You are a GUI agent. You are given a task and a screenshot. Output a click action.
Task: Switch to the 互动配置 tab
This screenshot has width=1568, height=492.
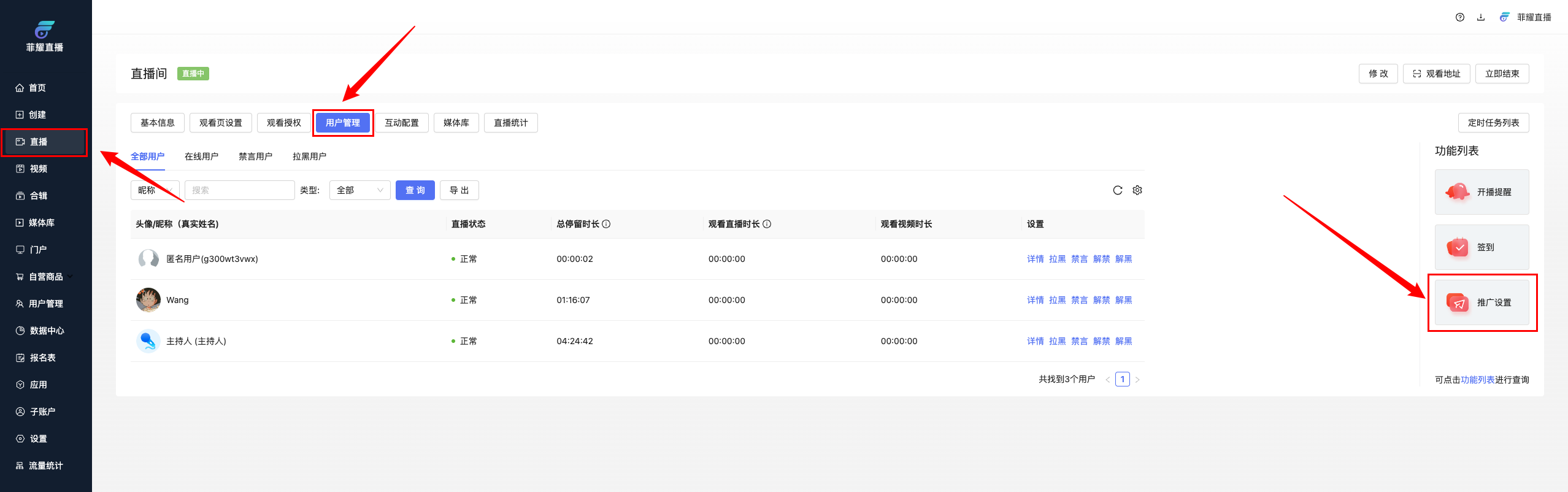coord(401,123)
